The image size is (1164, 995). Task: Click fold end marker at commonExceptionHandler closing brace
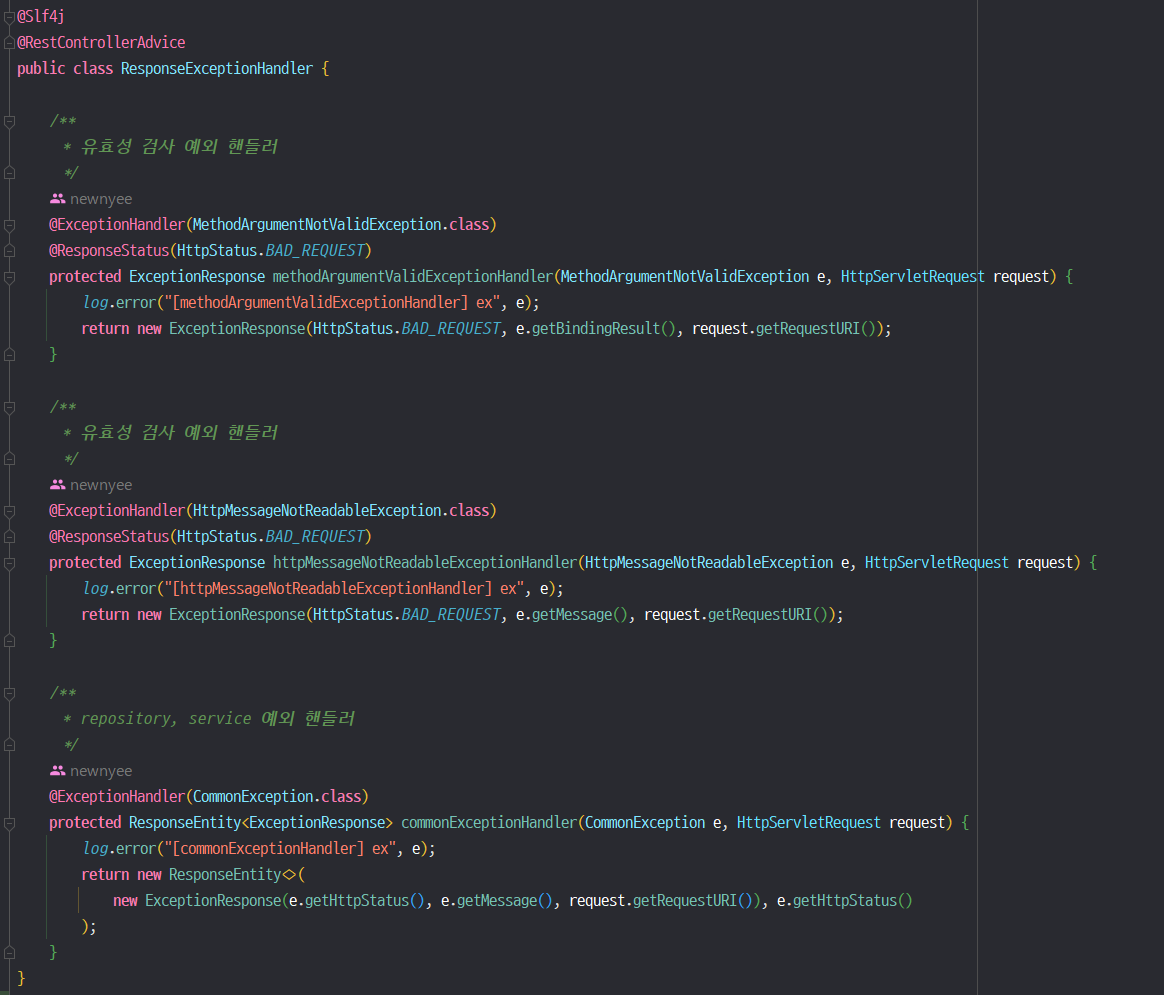coord(9,952)
